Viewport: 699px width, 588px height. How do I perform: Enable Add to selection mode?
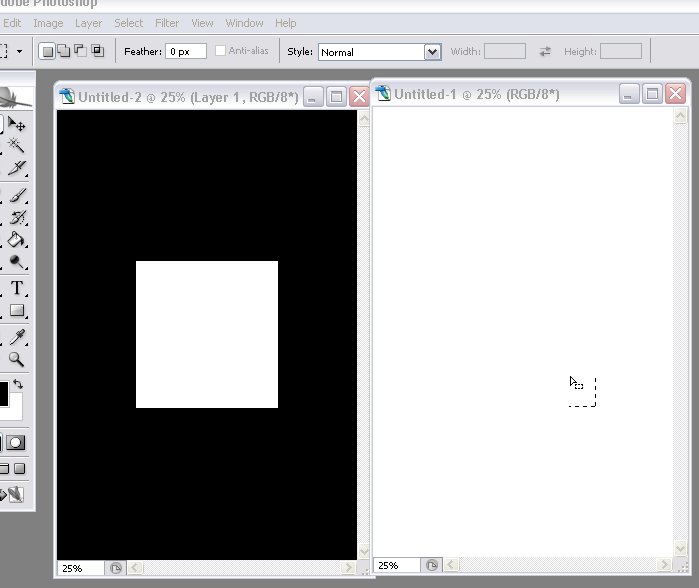[x=63, y=51]
